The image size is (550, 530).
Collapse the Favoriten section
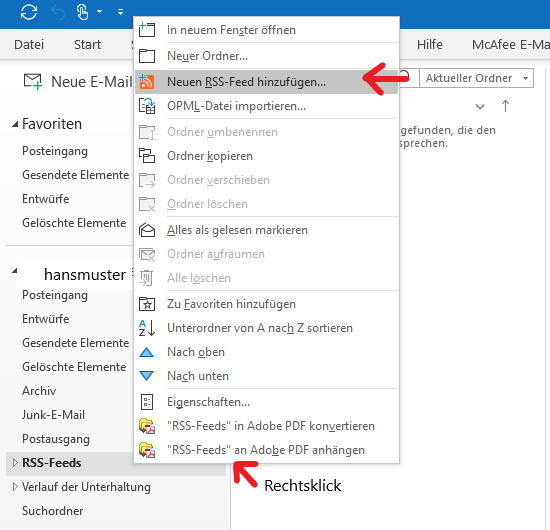coord(15,124)
